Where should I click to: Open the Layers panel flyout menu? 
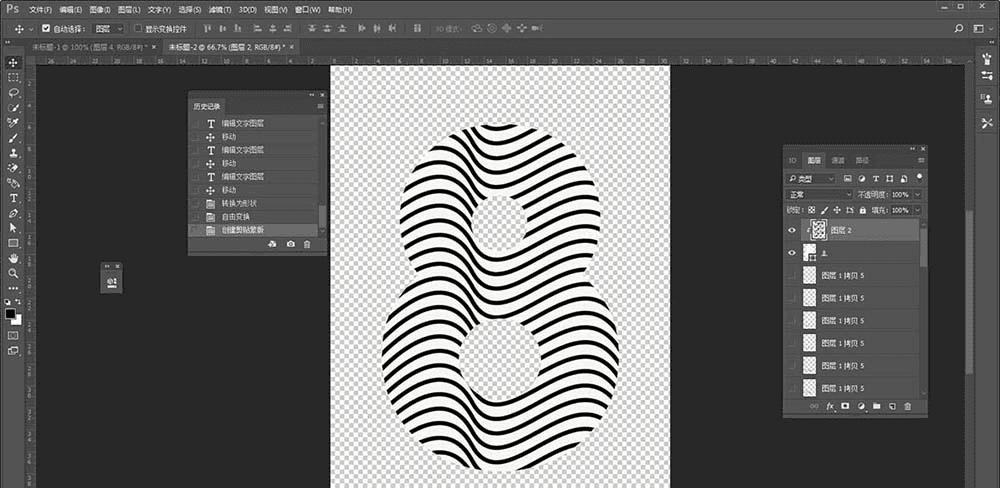pos(921,160)
